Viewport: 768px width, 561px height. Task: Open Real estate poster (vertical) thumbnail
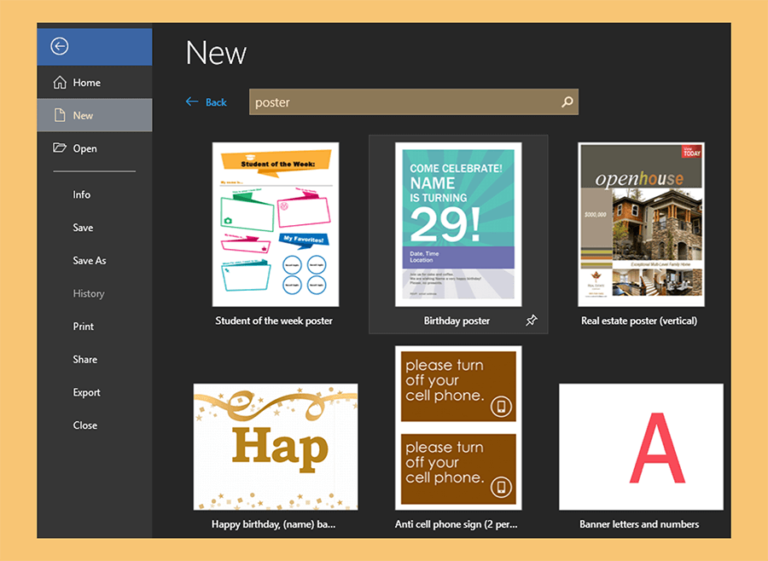click(x=641, y=224)
